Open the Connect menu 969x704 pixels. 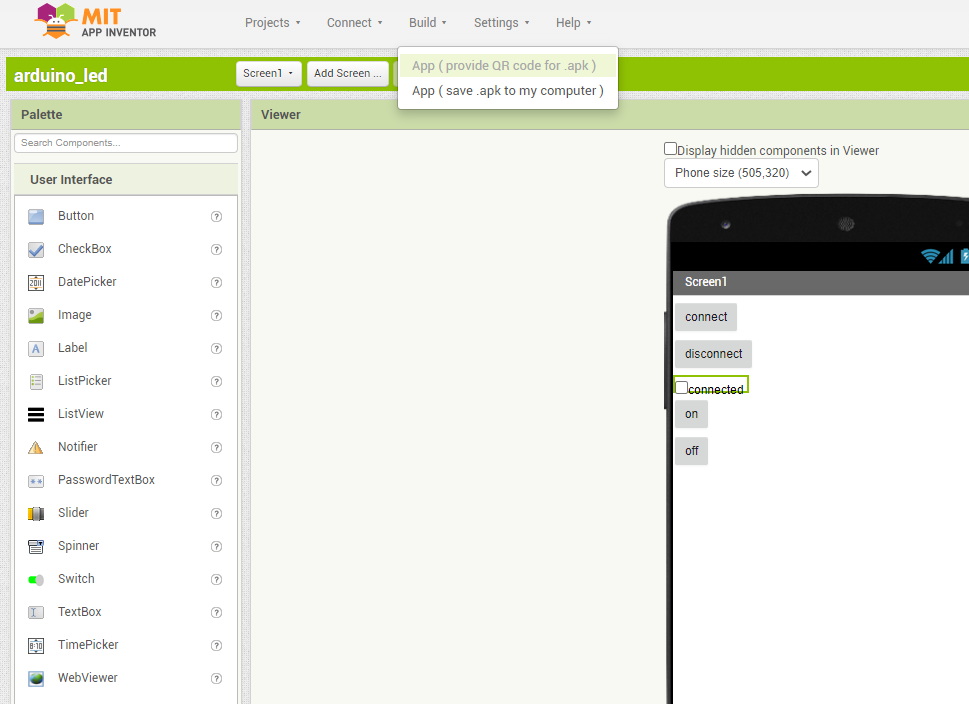(x=354, y=23)
